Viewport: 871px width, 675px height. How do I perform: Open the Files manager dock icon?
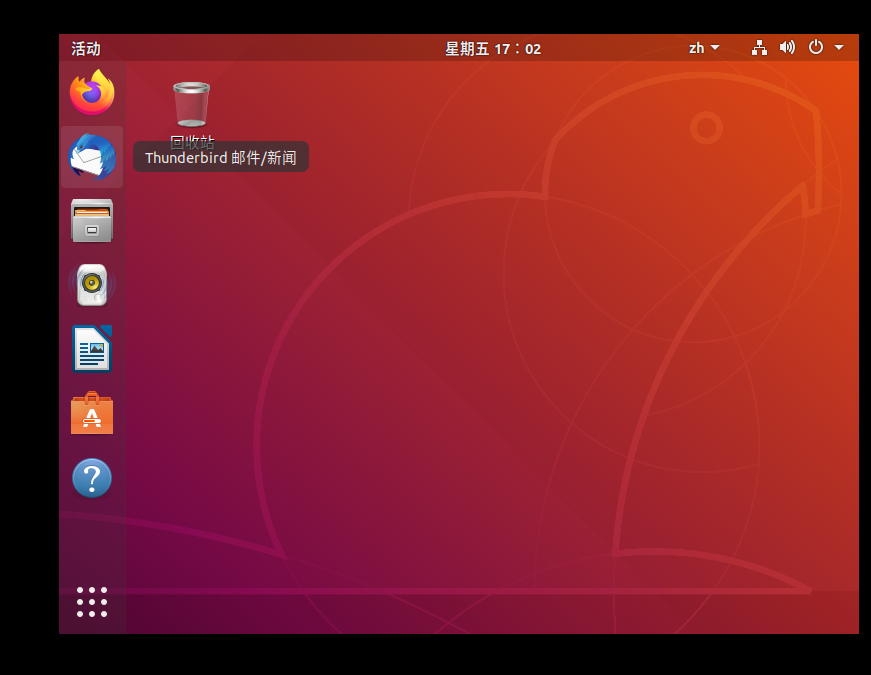click(x=92, y=221)
